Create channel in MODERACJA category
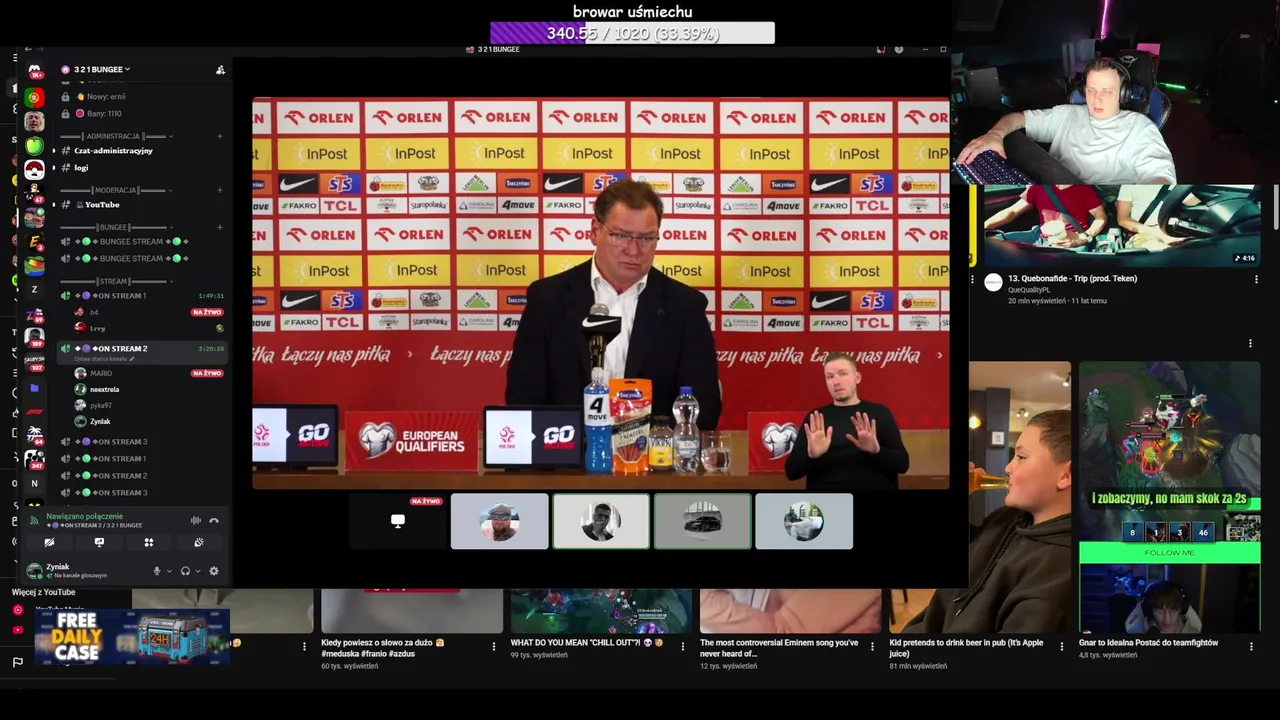This screenshot has width=1280, height=720. [x=220, y=190]
